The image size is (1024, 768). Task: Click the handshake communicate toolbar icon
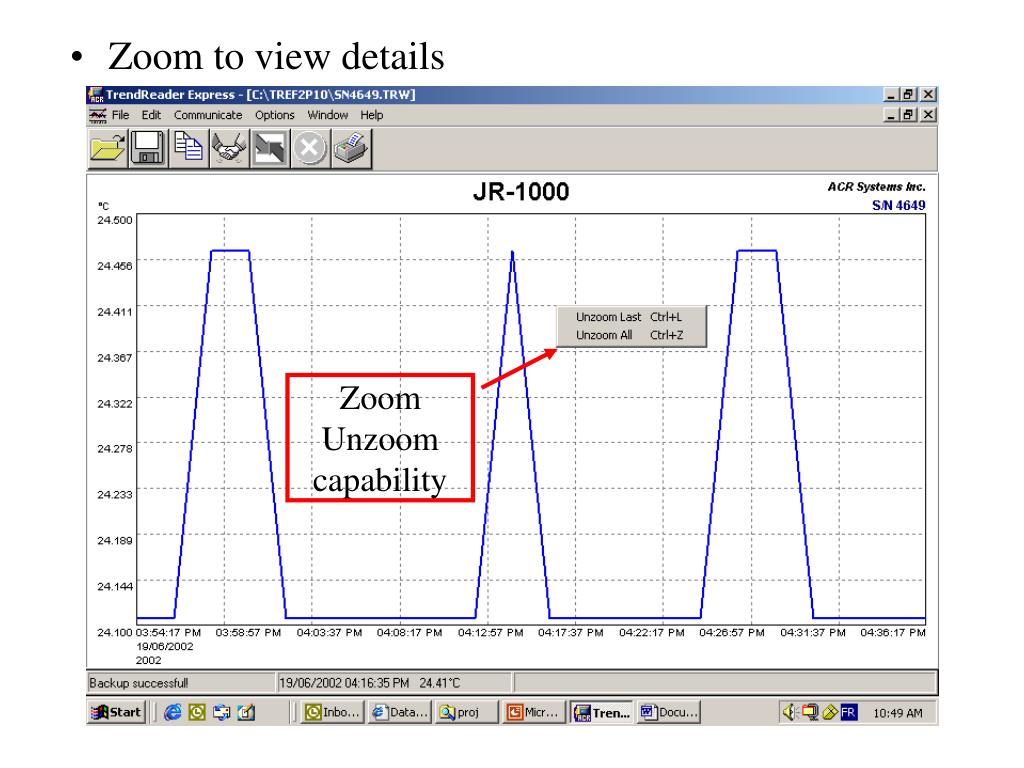point(229,148)
